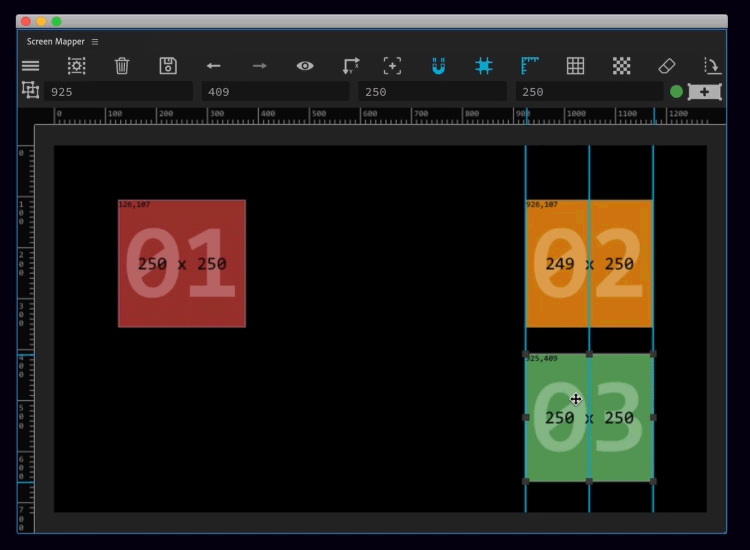Click the top-center handle of screen 03
Image resolution: width=750 pixels, height=550 pixels.
(589, 354)
